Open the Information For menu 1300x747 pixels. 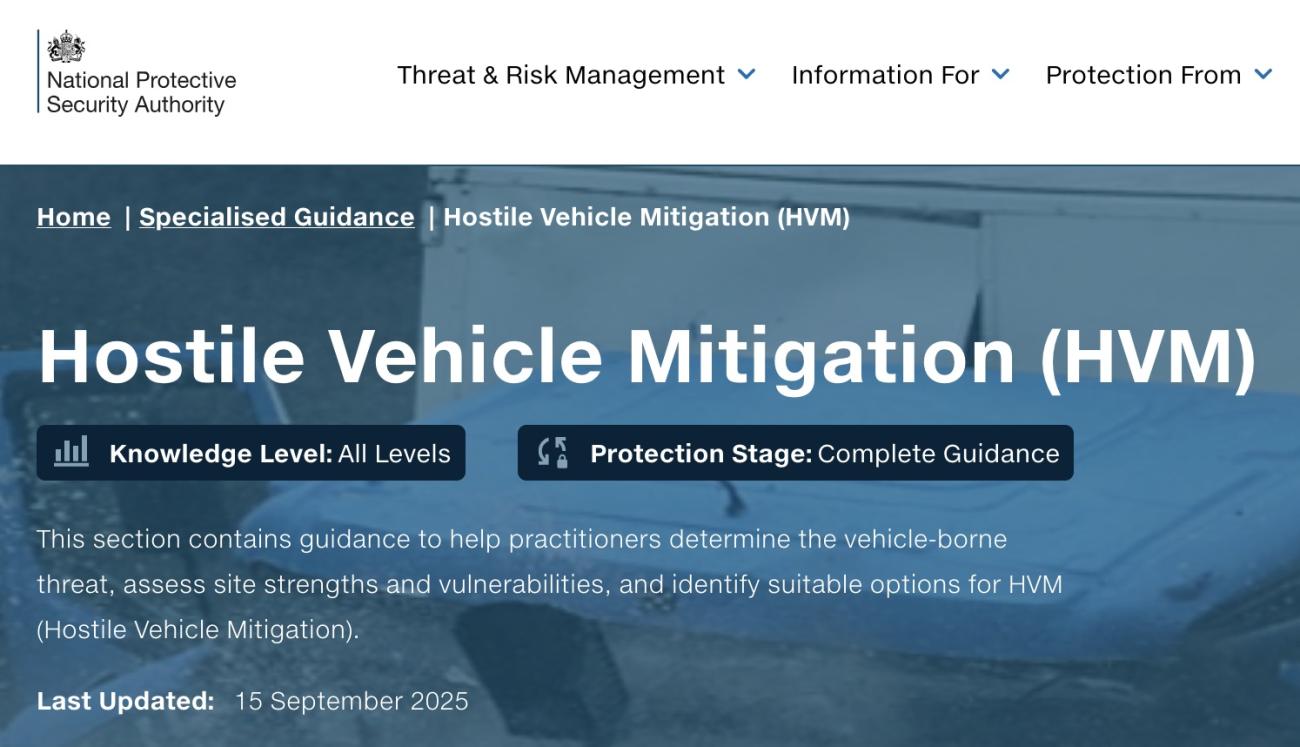[x=885, y=74]
